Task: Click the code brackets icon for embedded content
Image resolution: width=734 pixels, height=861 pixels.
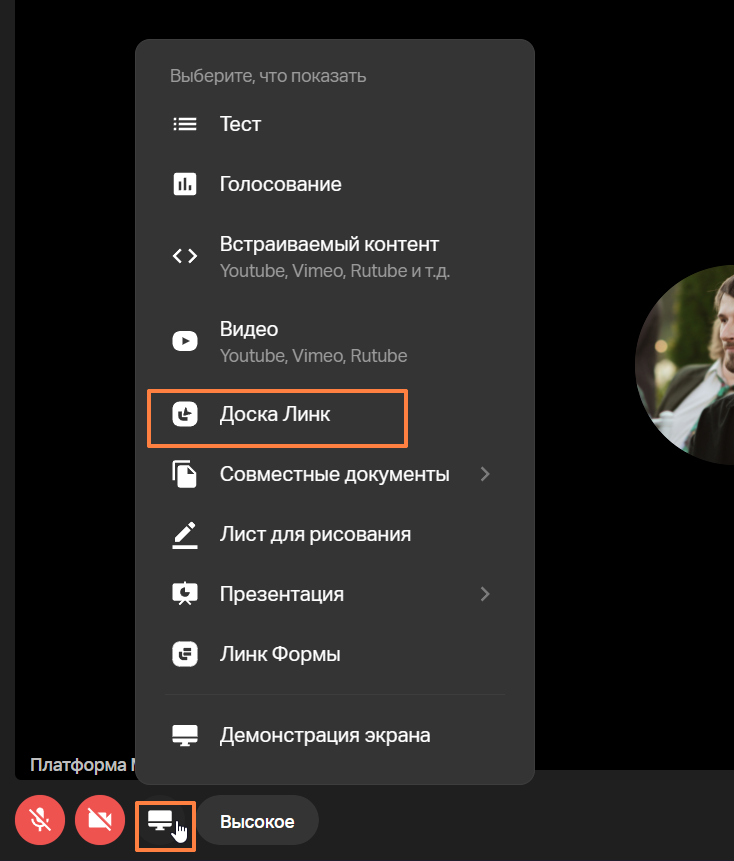Action: pyautogui.click(x=185, y=256)
